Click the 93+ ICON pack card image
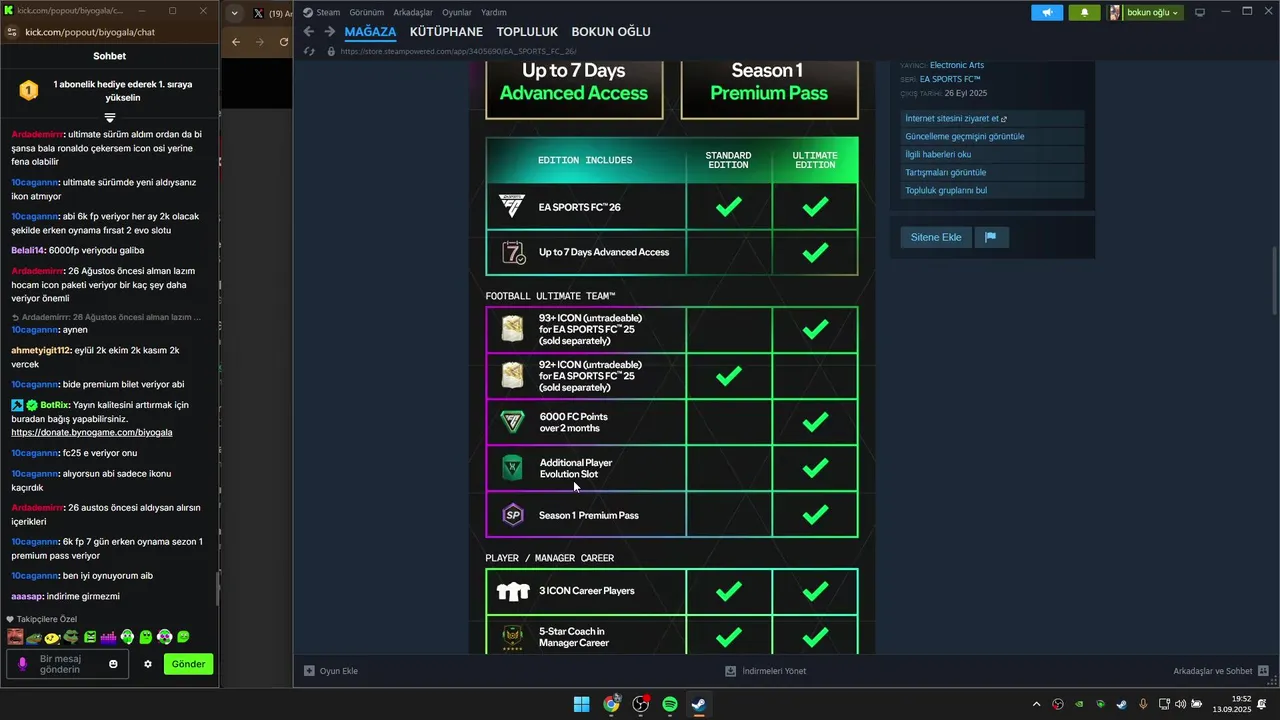The image size is (1280, 720). pos(512,329)
